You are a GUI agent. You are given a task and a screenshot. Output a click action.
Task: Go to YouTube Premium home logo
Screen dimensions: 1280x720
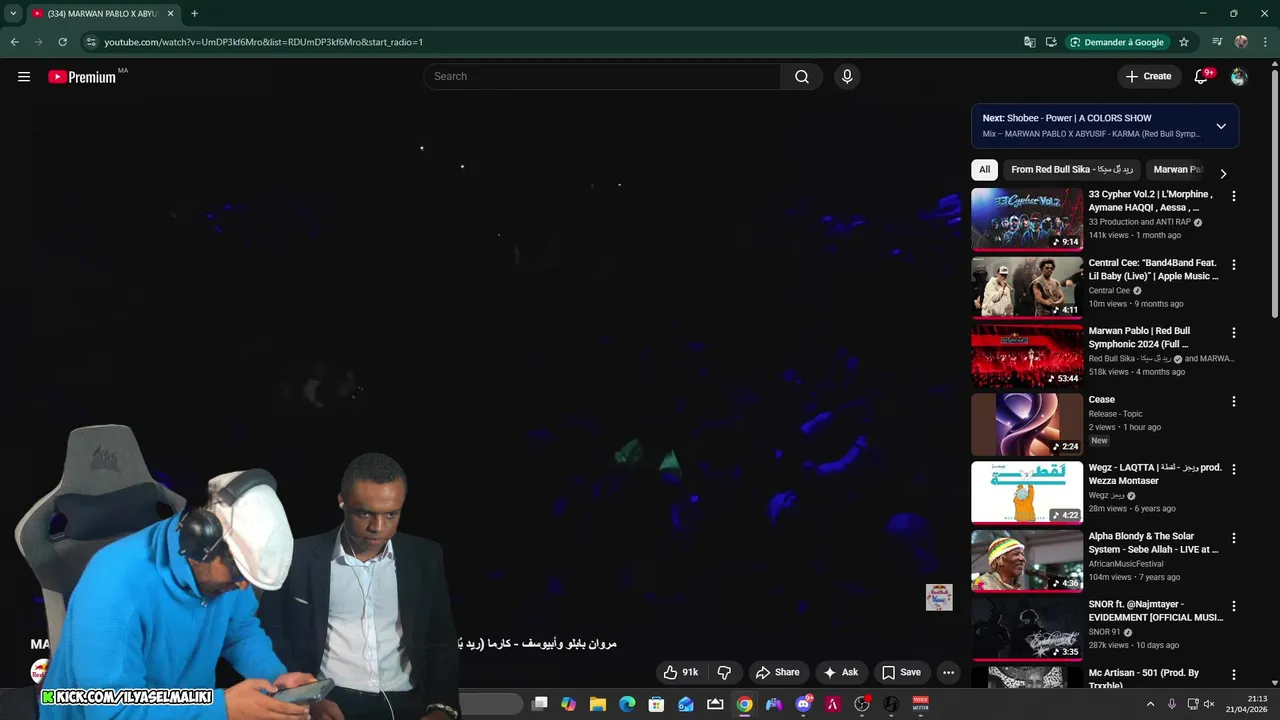82,77
